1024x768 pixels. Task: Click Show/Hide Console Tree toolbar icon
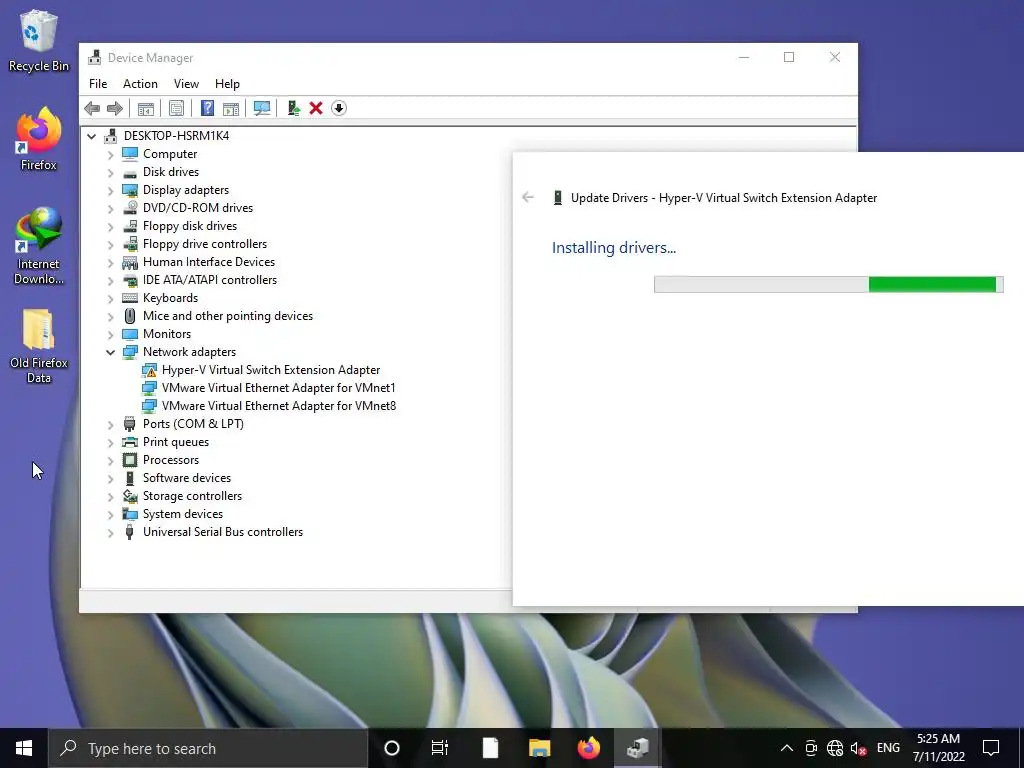pyautogui.click(x=146, y=108)
